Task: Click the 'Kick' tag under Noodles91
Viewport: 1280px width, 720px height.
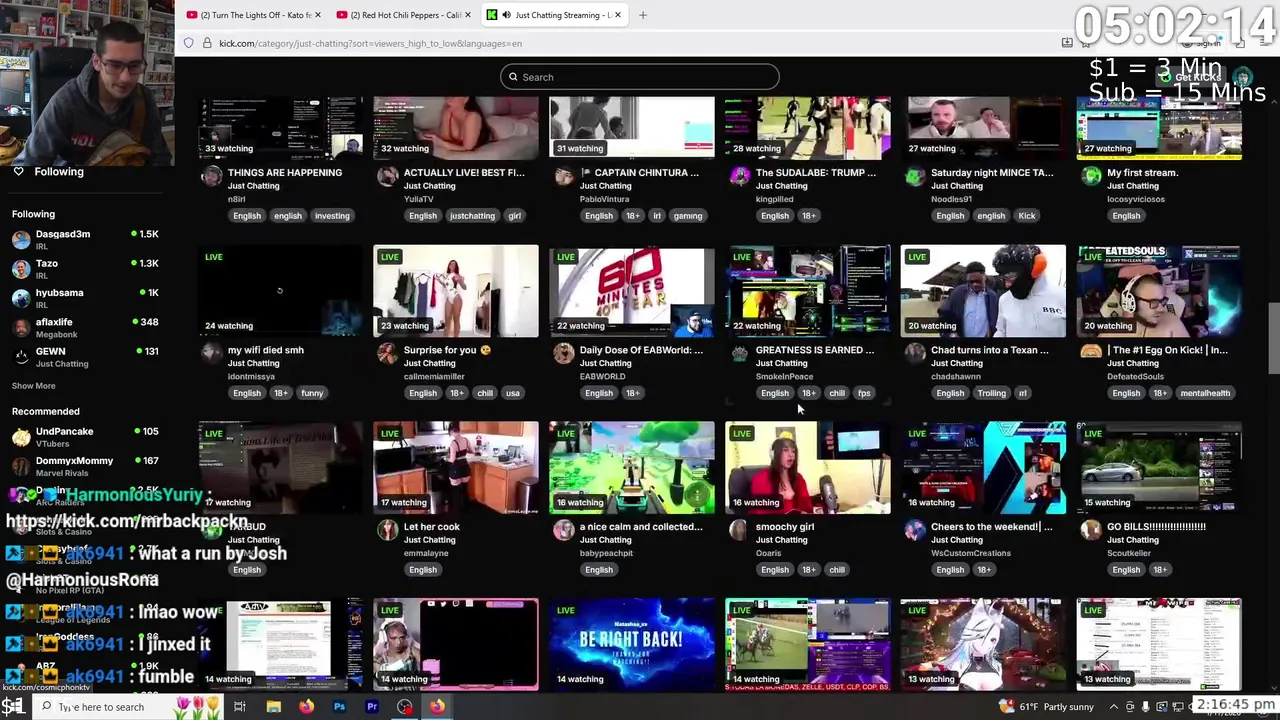Action: click(1027, 216)
